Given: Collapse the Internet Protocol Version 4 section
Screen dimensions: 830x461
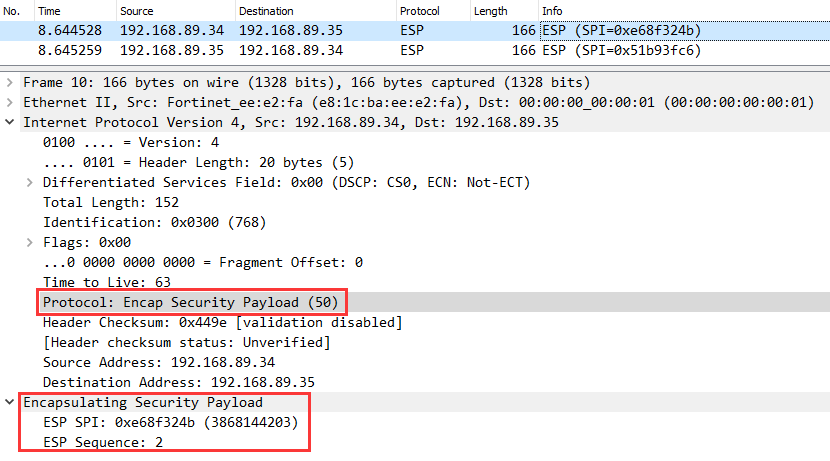Looking at the screenshot, I should (10, 122).
